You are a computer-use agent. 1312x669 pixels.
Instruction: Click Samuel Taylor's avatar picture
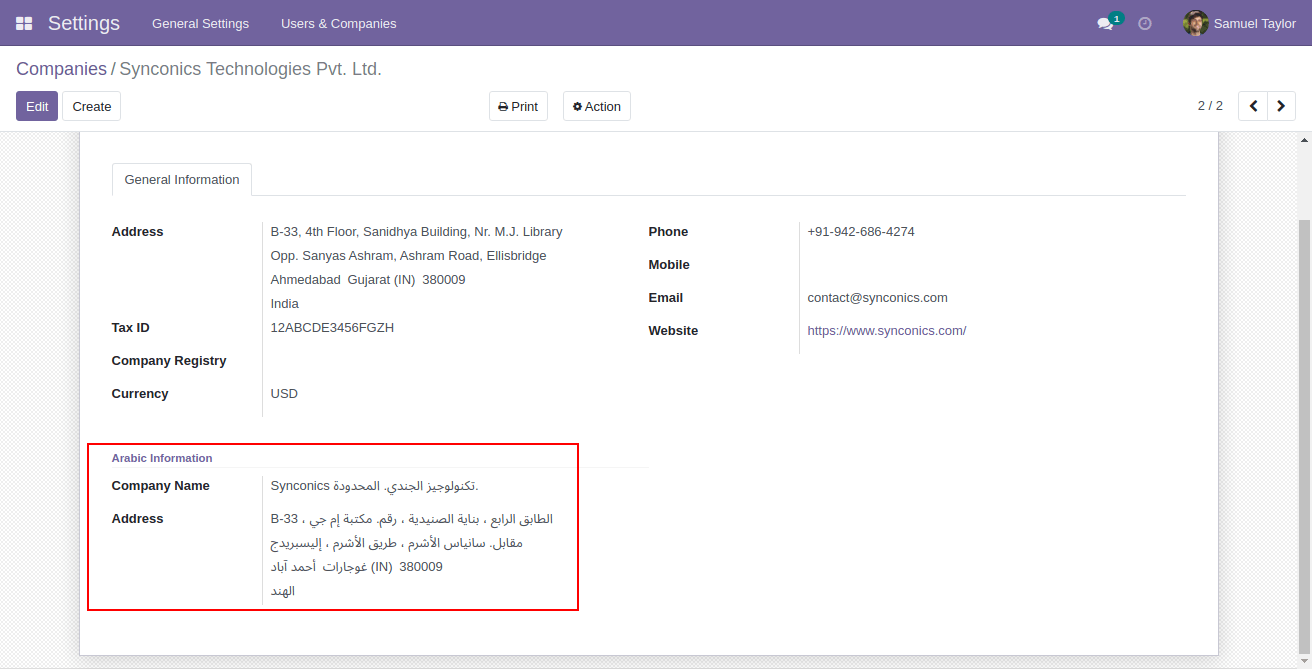[x=1195, y=23]
